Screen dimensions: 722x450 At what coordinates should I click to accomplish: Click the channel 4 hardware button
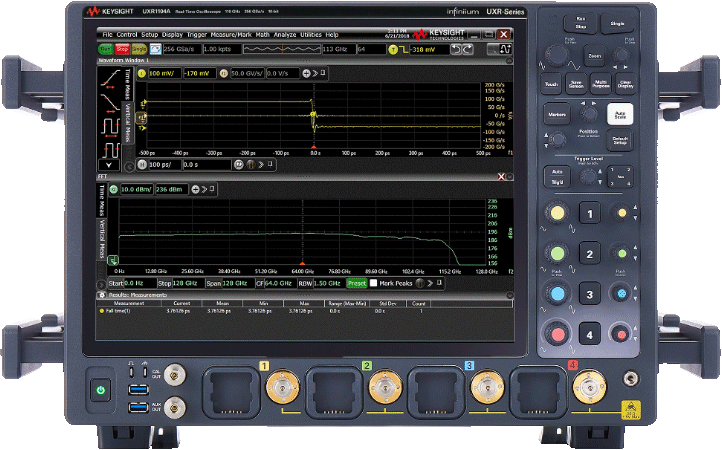[589, 335]
